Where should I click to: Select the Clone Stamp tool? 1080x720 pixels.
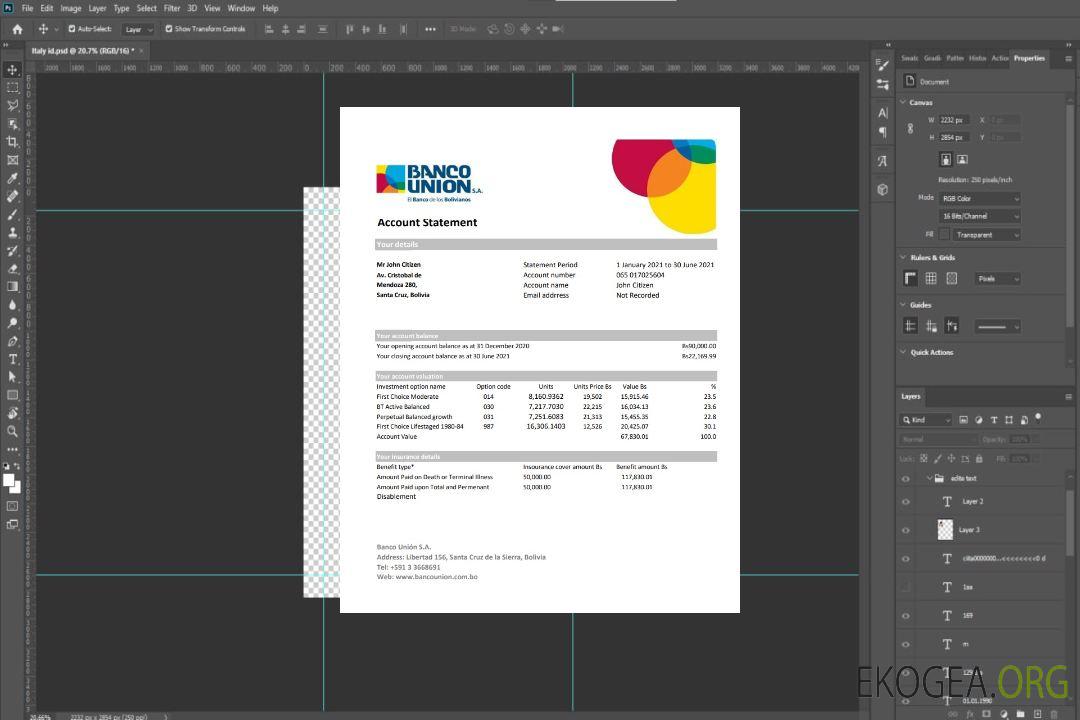tap(12, 232)
